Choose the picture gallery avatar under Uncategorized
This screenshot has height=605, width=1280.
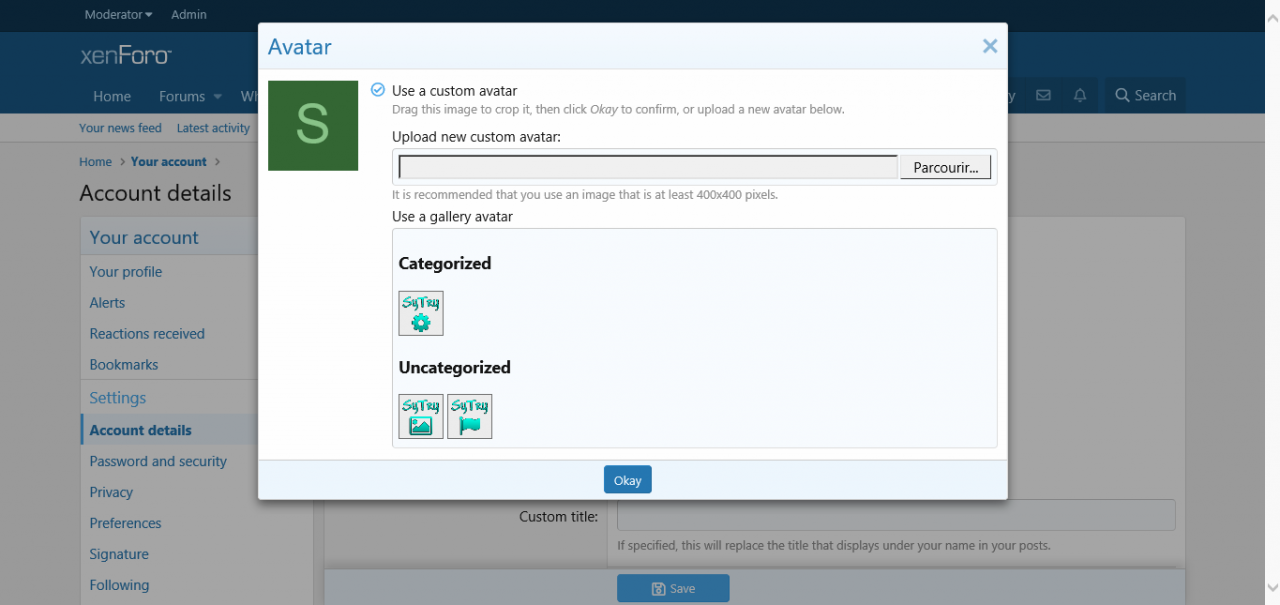point(420,416)
